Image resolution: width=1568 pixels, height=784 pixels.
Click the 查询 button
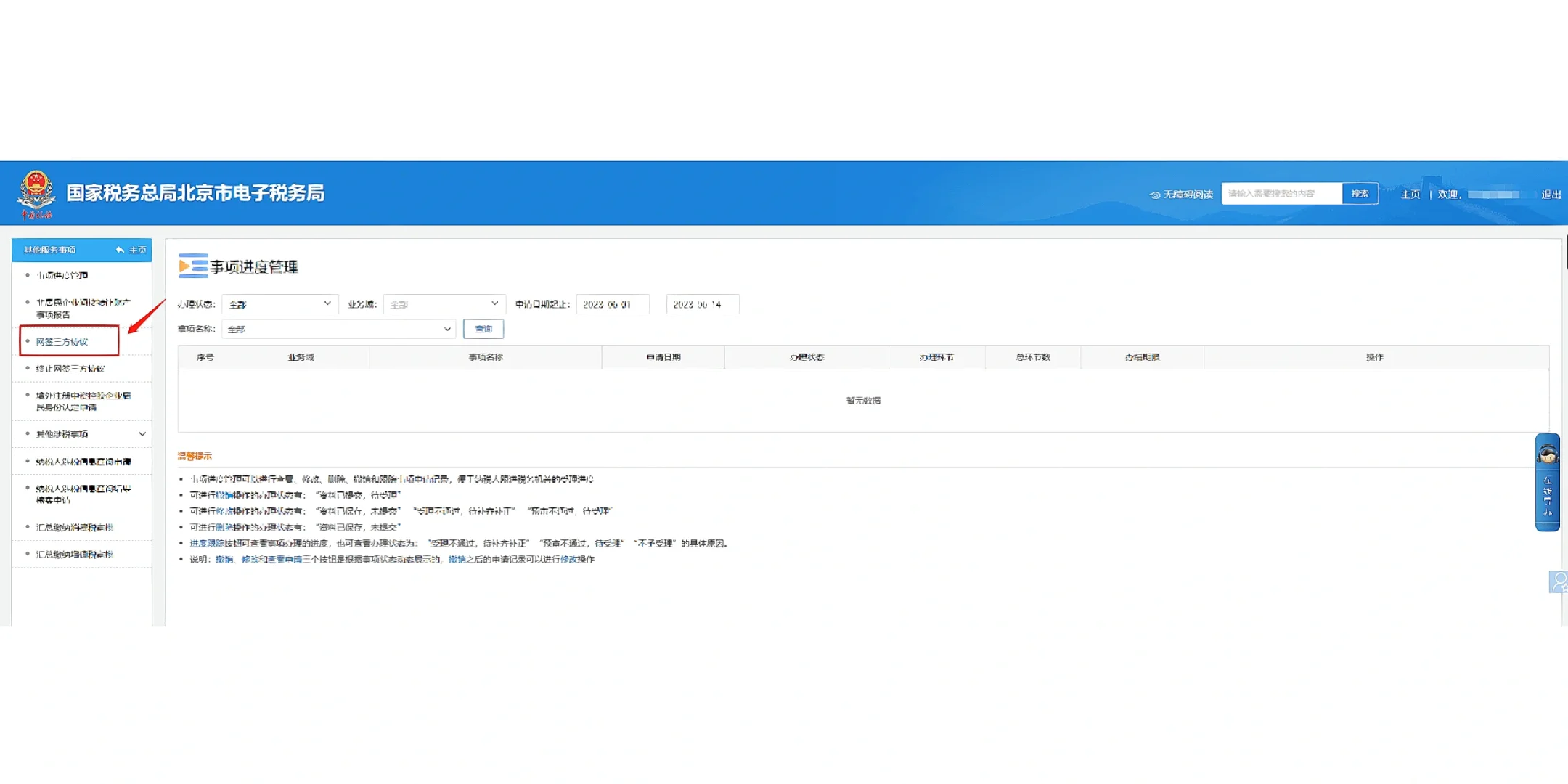(x=483, y=329)
